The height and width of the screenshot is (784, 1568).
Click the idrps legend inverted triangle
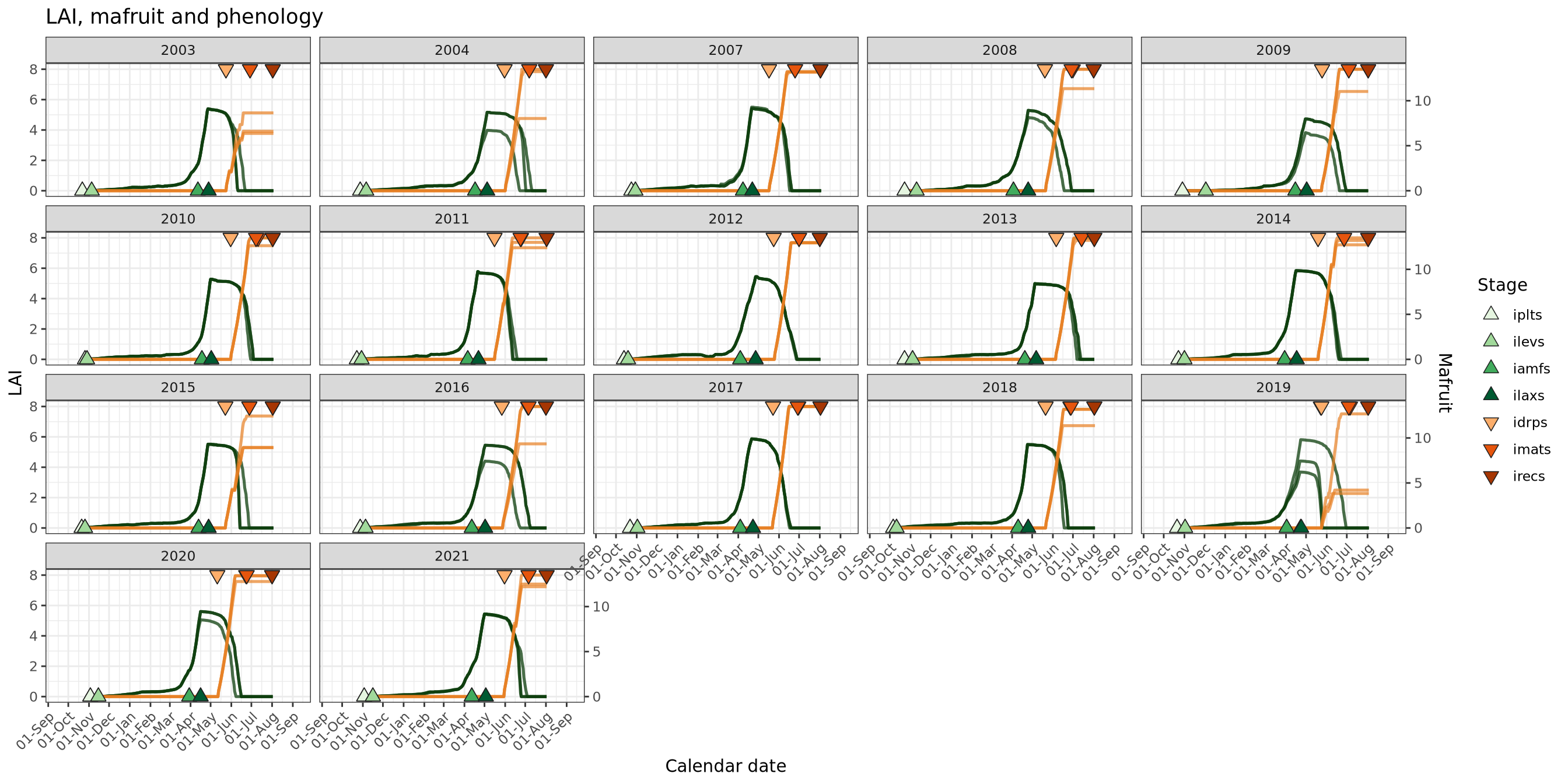point(1490,423)
